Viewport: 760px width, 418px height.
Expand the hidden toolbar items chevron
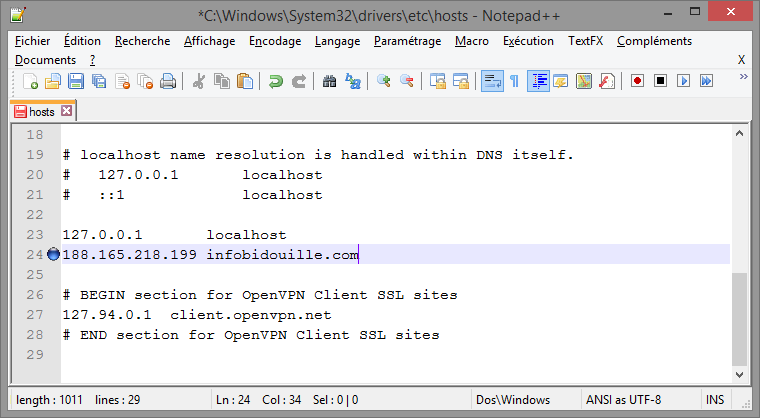click(x=744, y=77)
